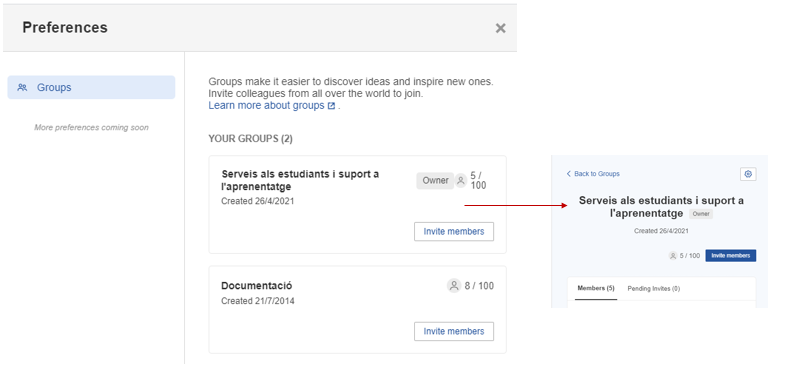Screen dimensions: 787x371
Task: Click Created 26/4/2021 text in first card
Action: [x=257, y=201]
